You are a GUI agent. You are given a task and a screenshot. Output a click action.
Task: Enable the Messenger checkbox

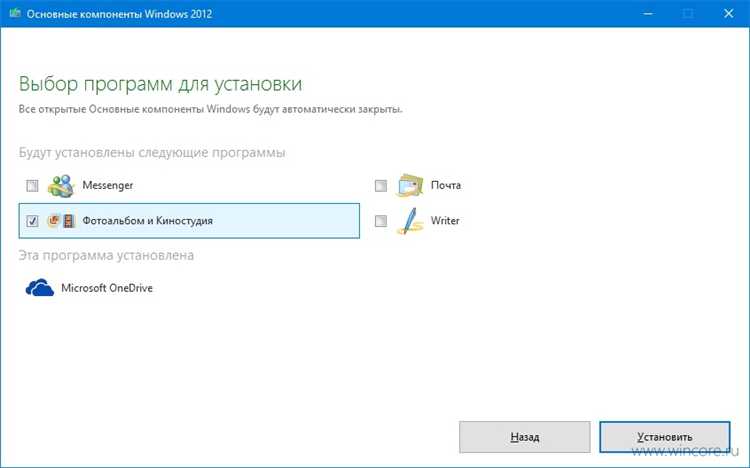pyautogui.click(x=33, y=185)
